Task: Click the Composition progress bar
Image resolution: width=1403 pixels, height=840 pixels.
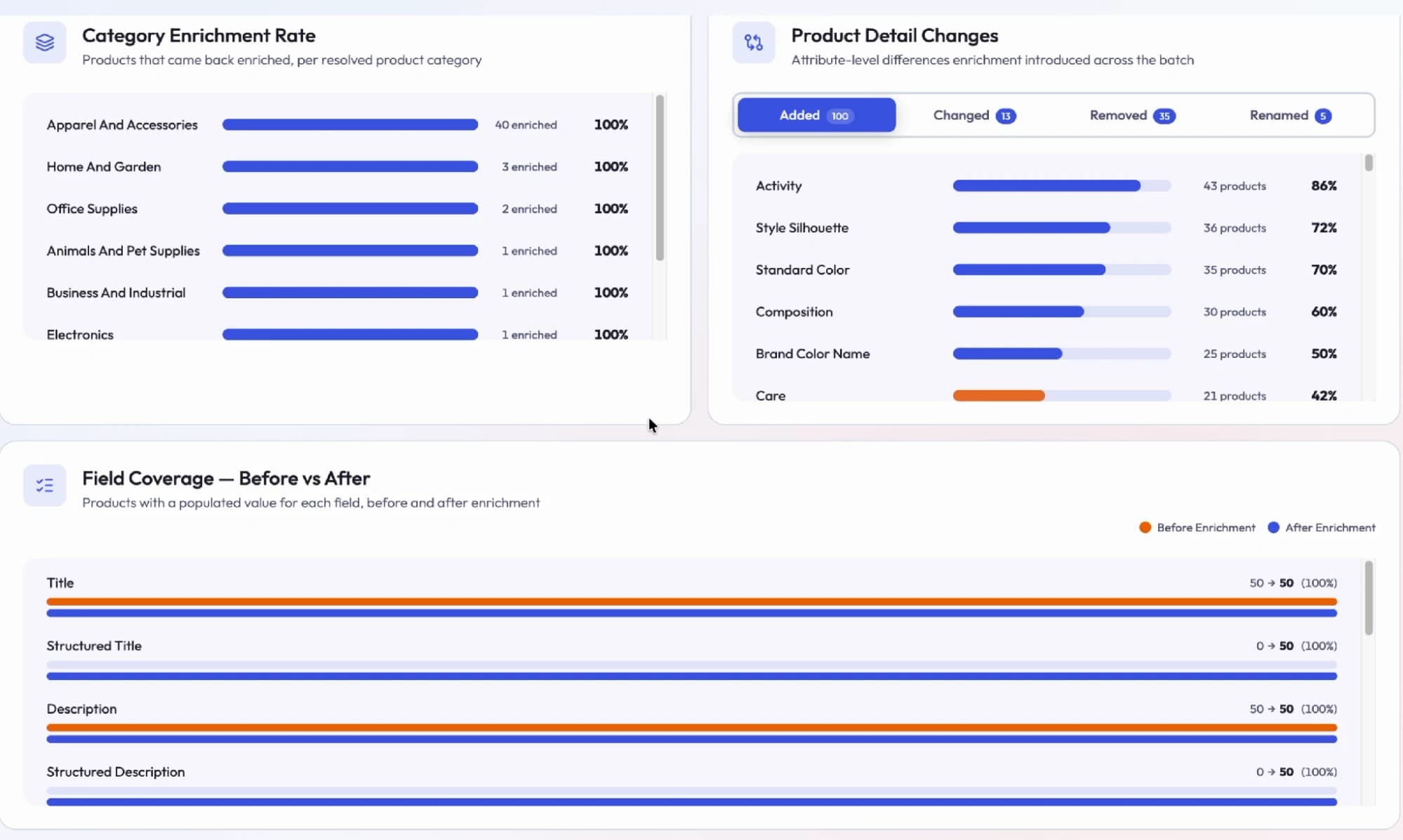Action: click(x=1062, y=312)
